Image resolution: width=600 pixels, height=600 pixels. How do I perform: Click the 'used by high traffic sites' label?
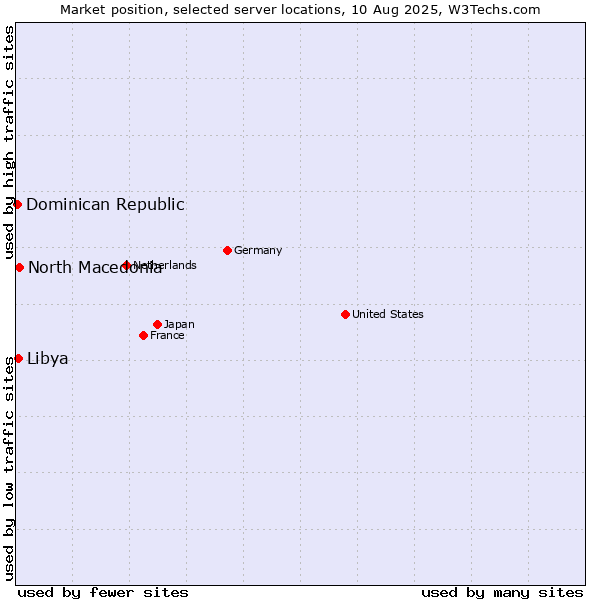(8, 142)
